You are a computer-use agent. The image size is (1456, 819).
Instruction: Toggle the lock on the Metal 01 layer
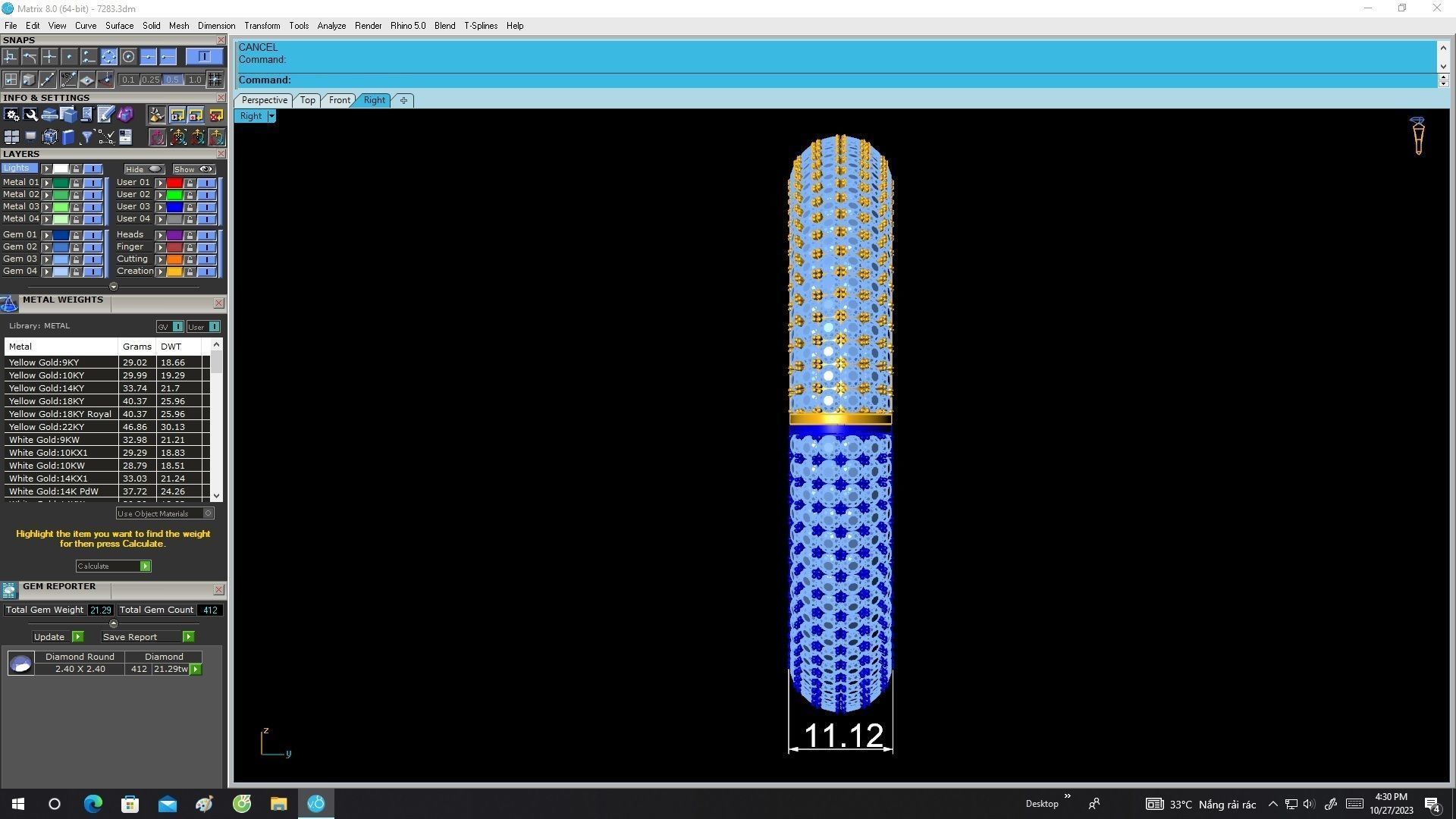[x=76, y=183]
